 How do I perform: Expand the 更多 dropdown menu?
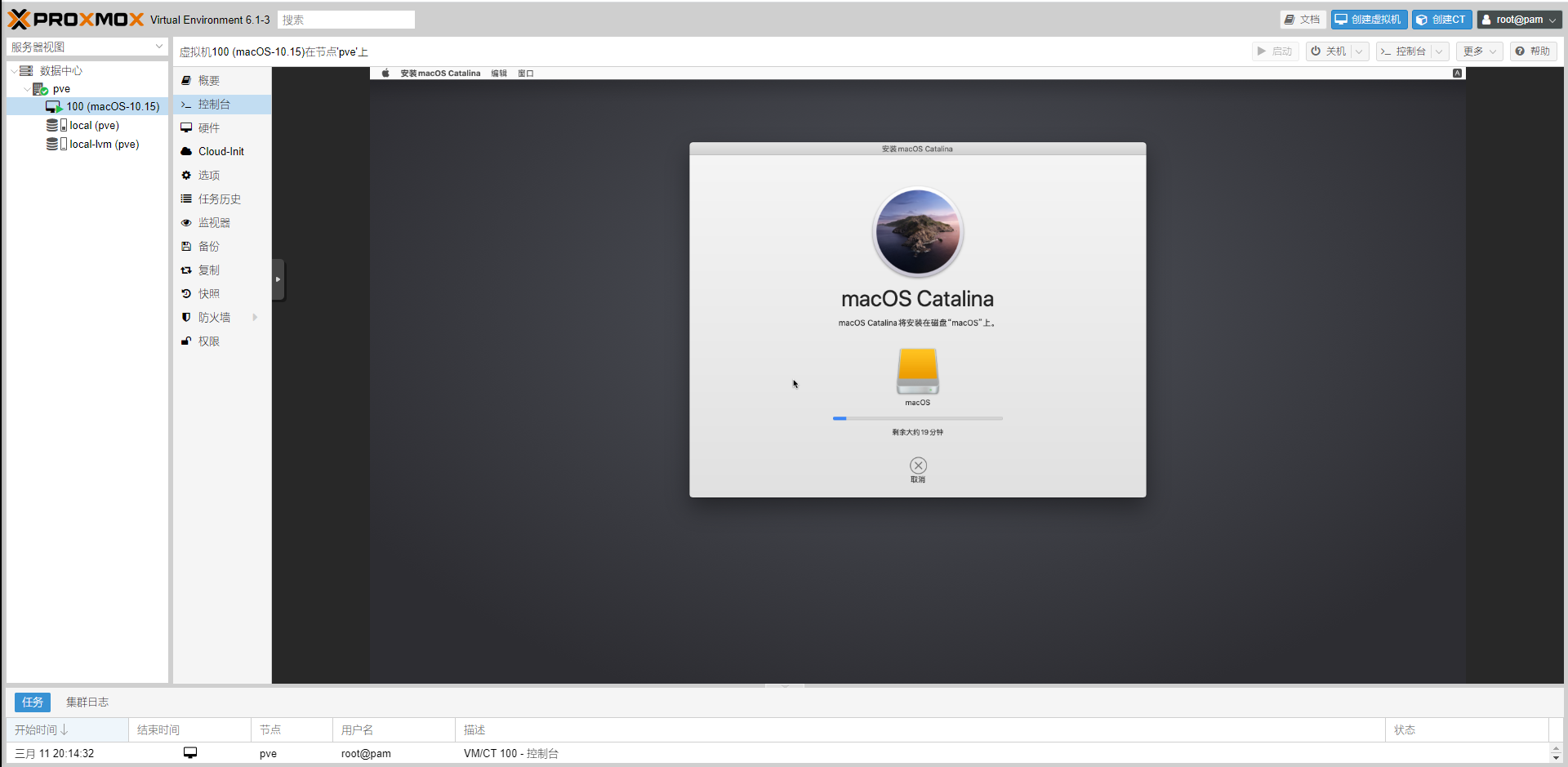tap(1479, 51)
